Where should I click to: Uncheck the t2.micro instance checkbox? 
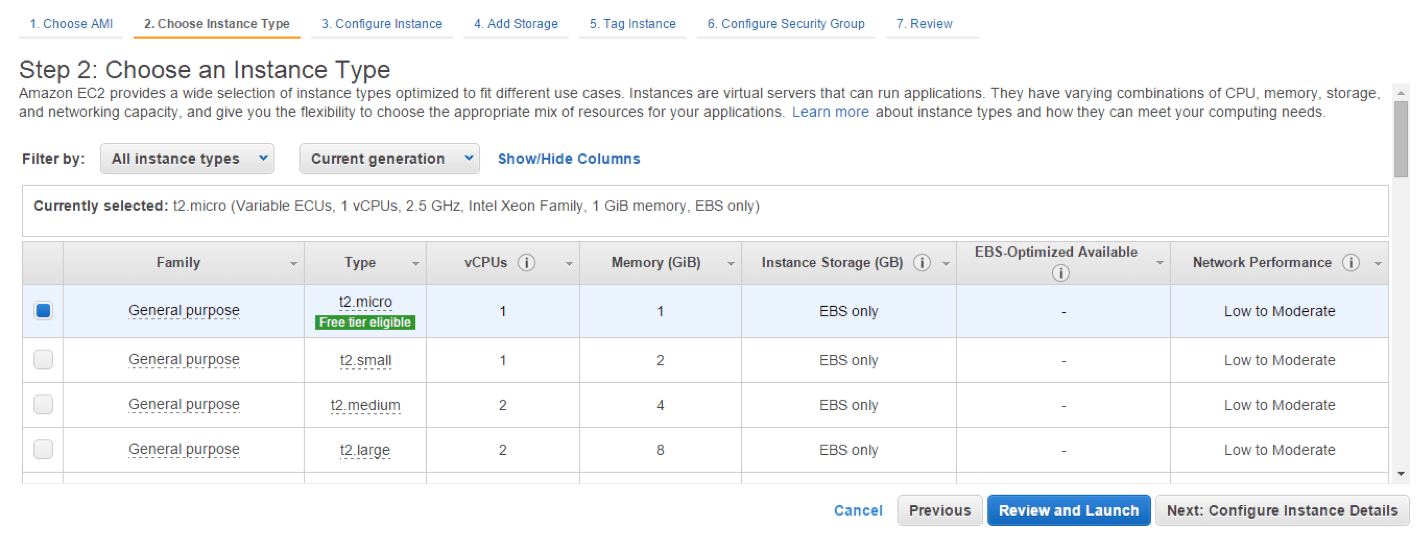click(x=43, y=311)
